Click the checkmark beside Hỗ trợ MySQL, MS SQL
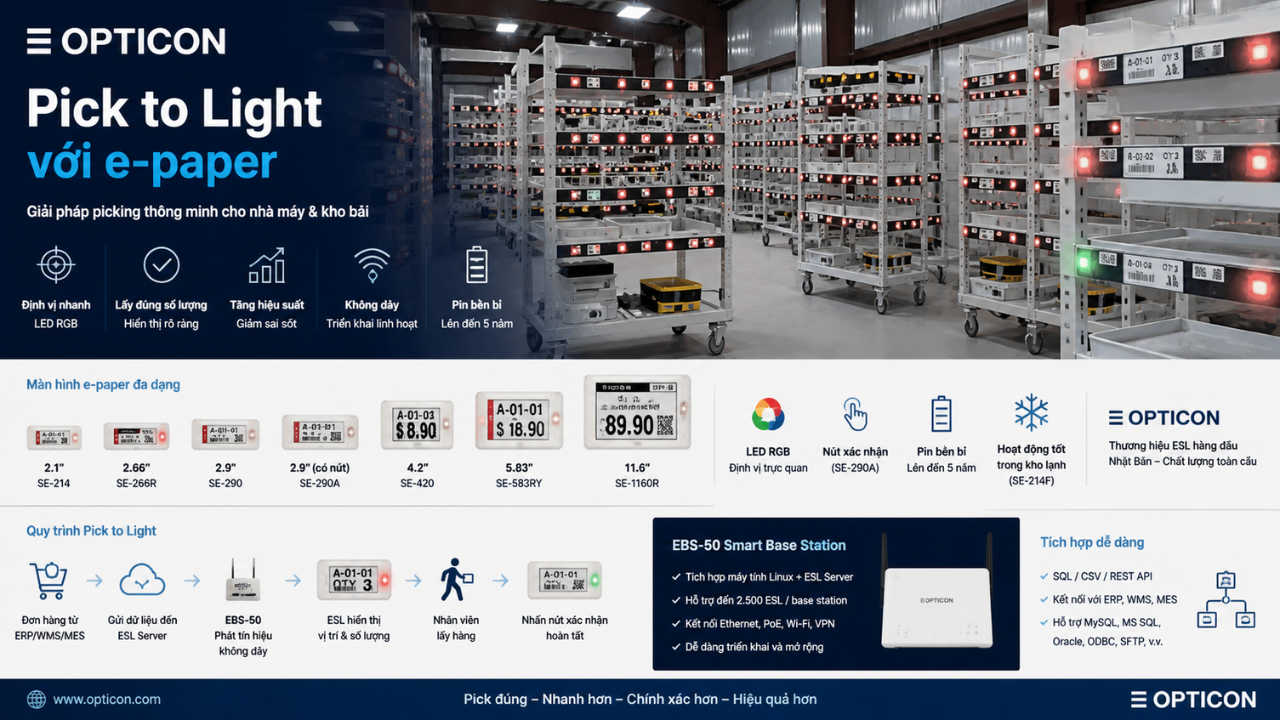The image size is (1280, 720). (1044, 623)
